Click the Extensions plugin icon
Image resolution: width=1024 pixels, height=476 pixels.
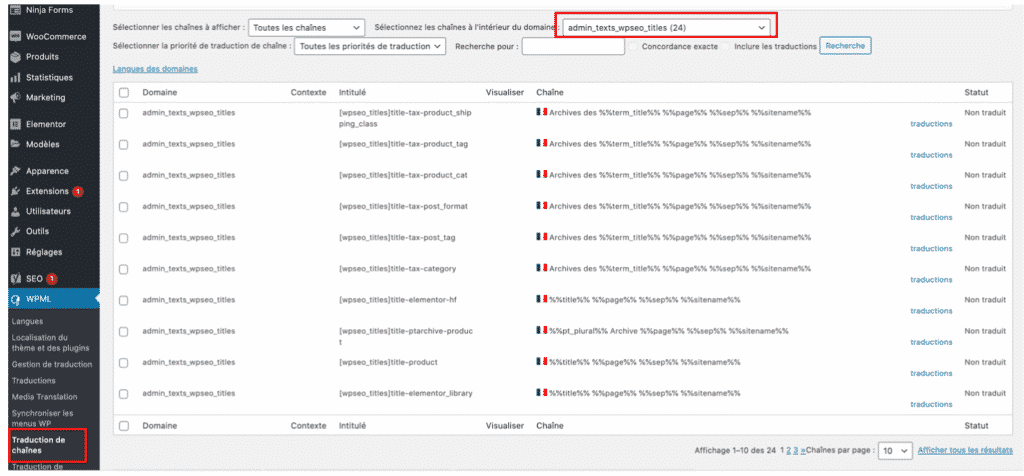[15, 191]
